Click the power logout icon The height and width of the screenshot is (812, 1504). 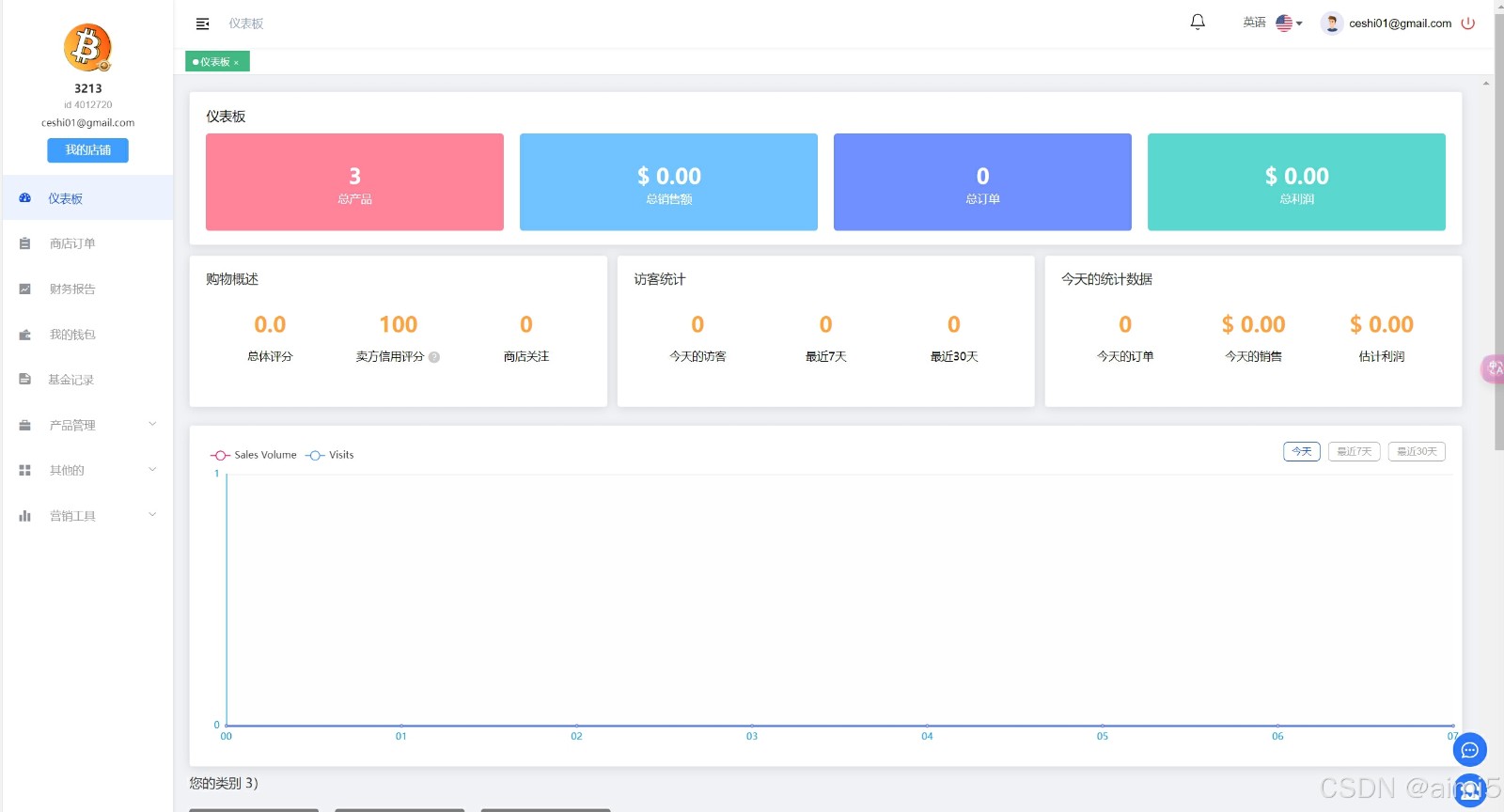(x=1468, y=23)
